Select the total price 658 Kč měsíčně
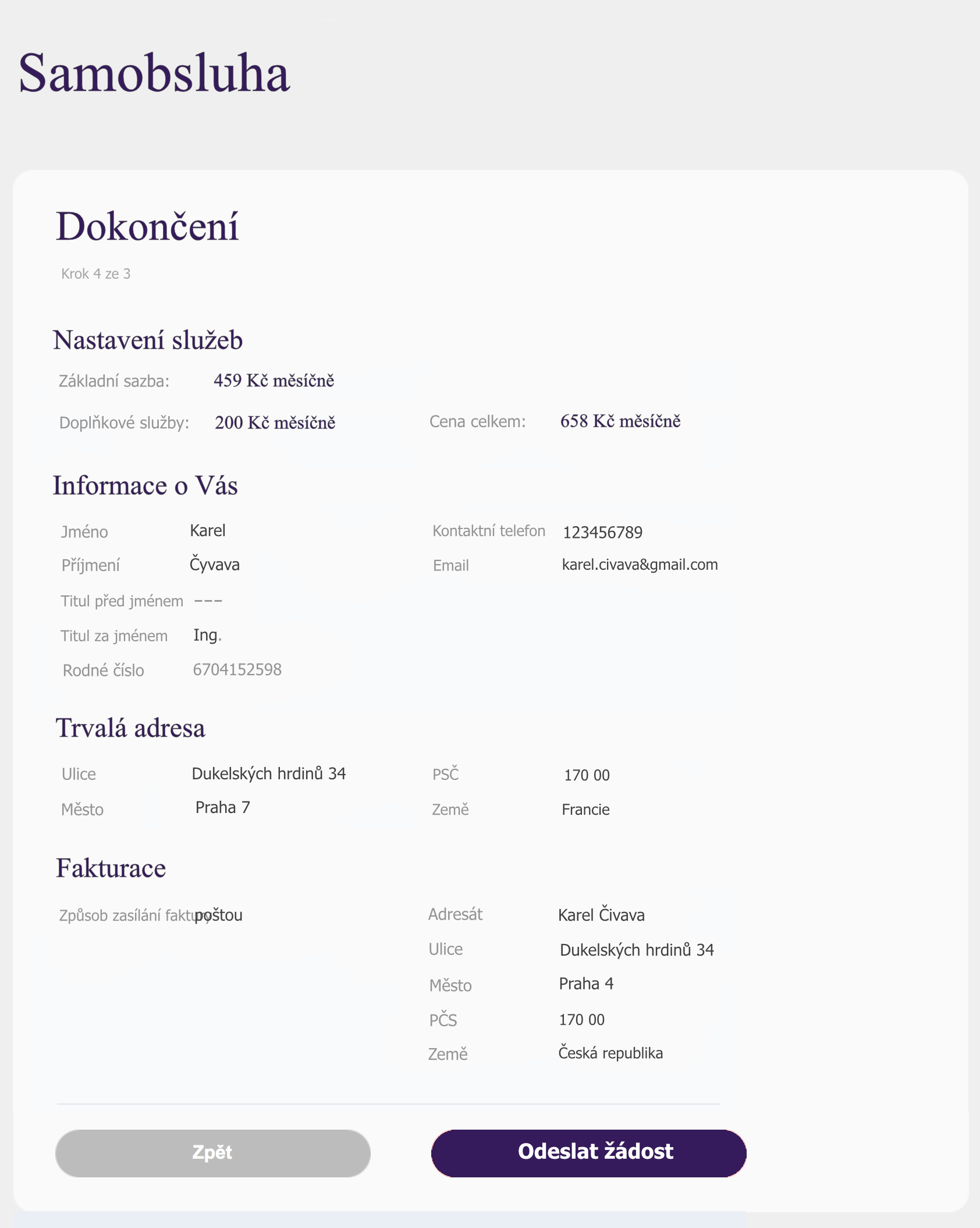 point(620,421)
